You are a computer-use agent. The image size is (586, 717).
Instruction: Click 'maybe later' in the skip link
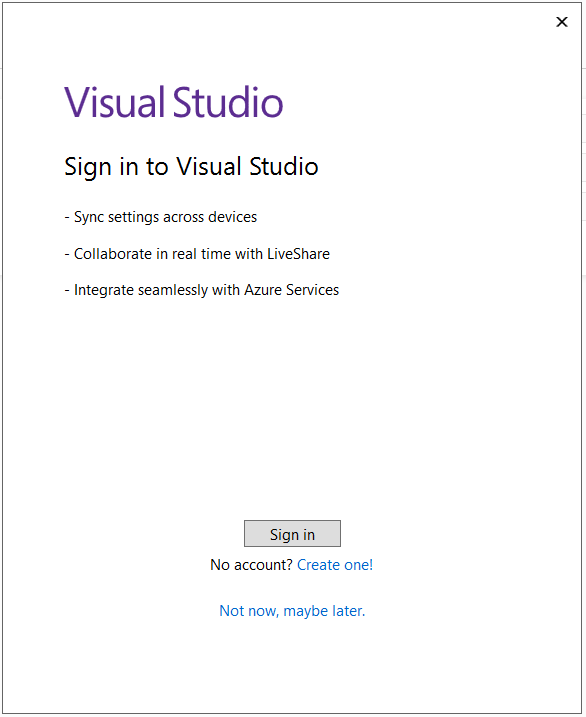323,611
